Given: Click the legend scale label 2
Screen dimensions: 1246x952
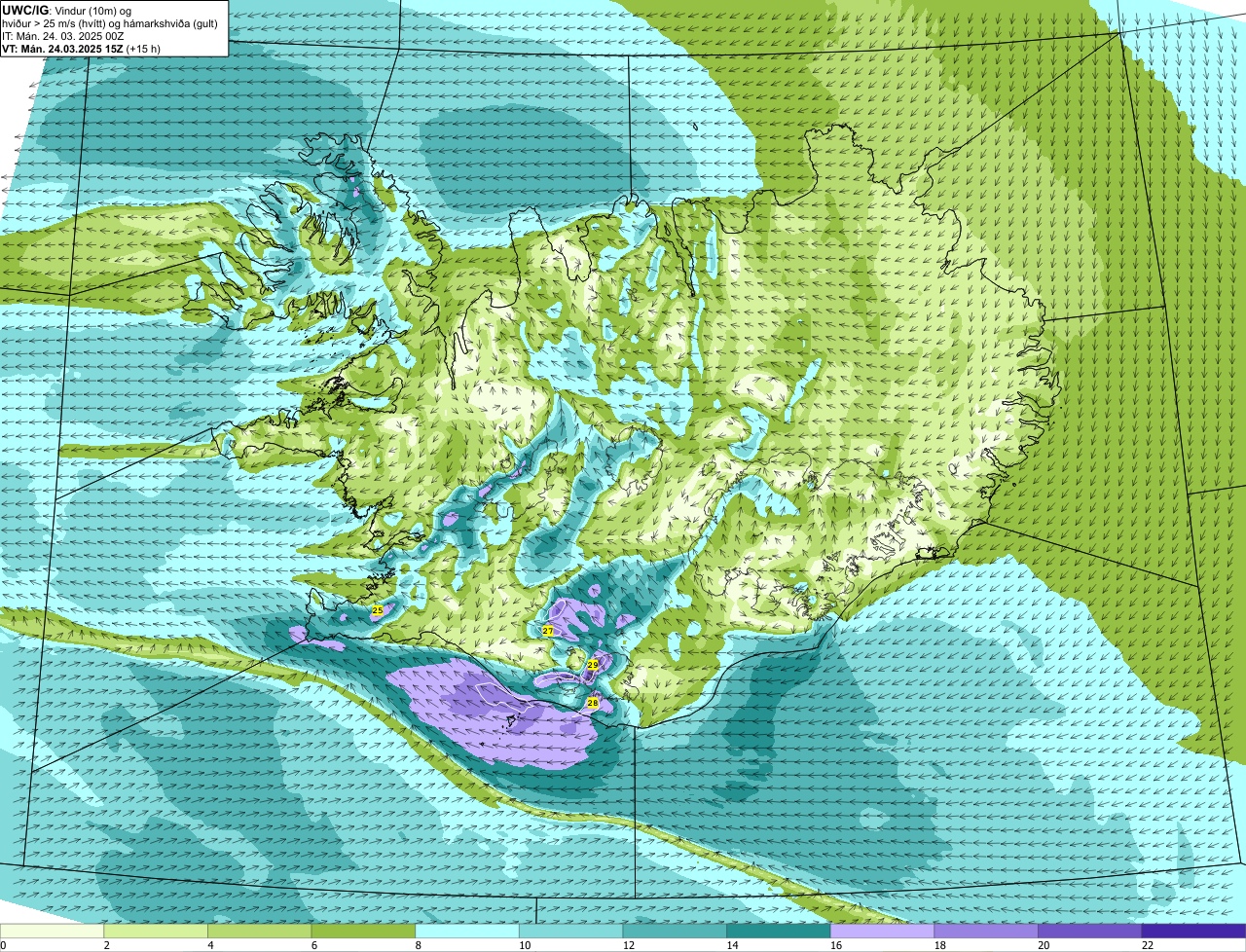Looking at the screenshot, I should 106,945.
